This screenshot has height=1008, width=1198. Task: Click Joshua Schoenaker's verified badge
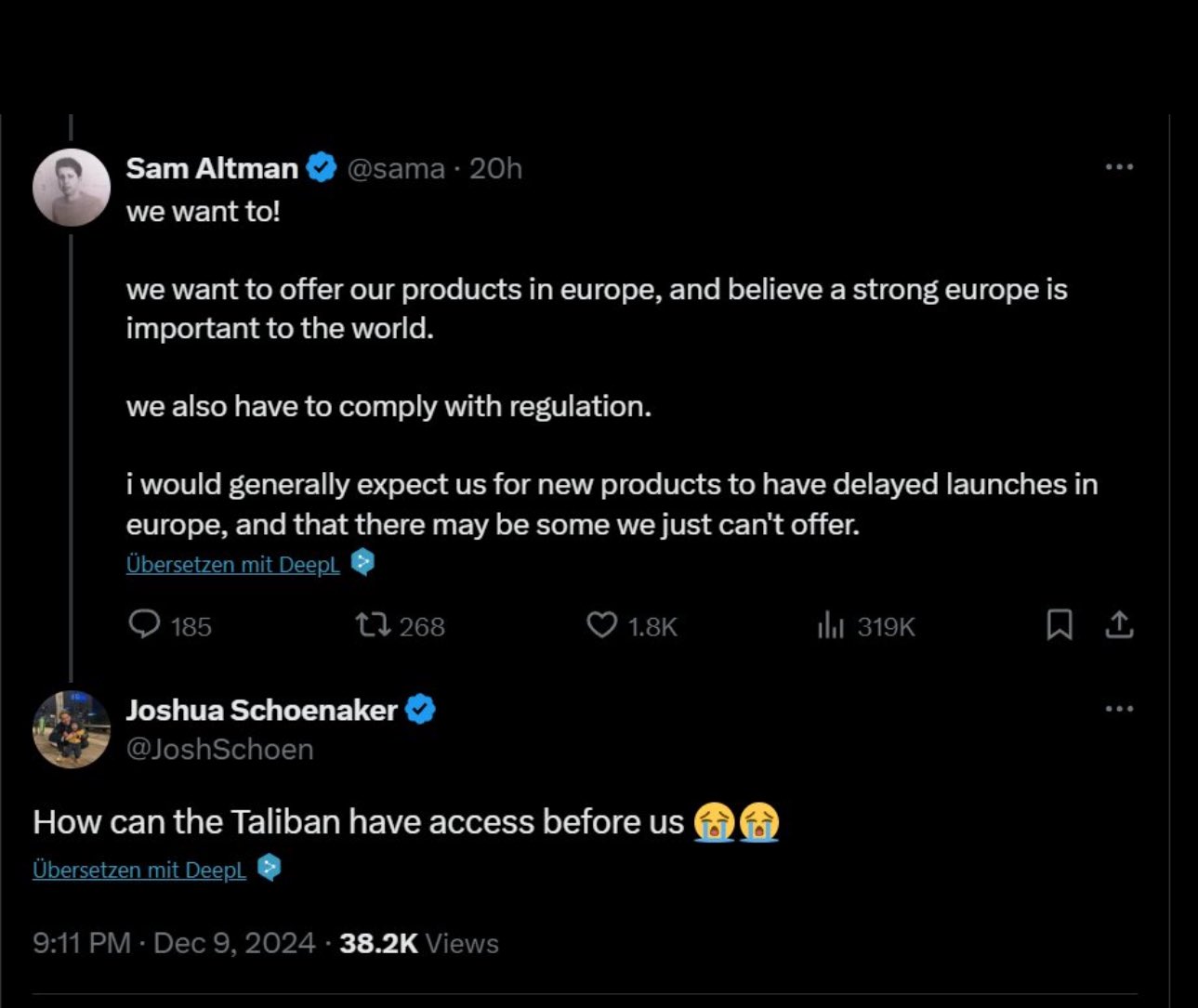click(421, 710)
